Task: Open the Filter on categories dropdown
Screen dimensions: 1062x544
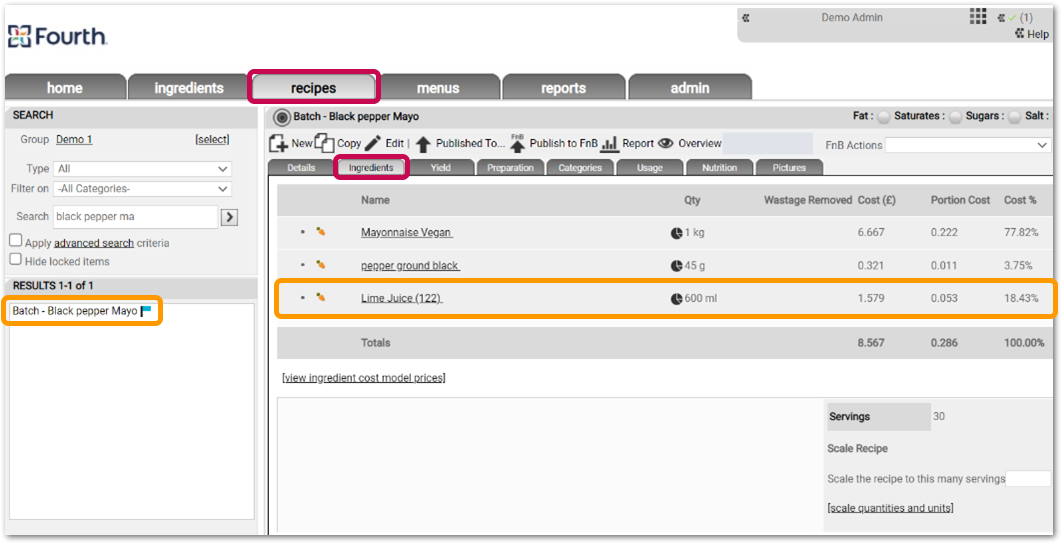Action: (142, 189)
